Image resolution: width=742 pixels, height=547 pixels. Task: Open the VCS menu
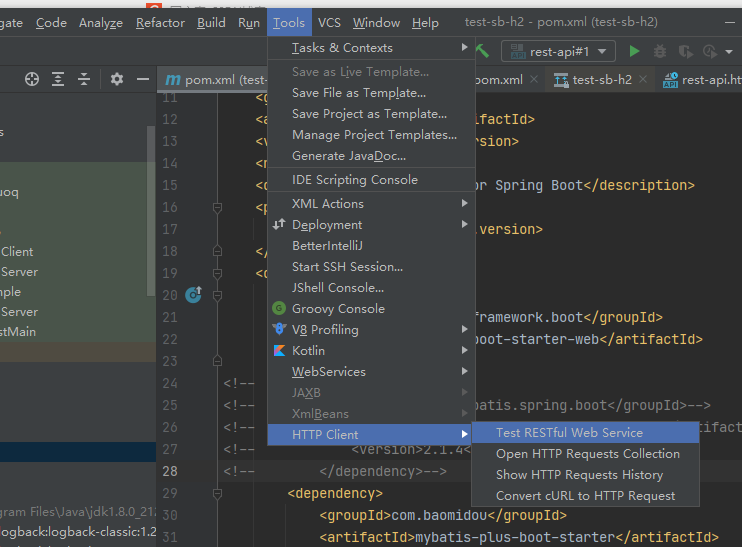(329, 22)
